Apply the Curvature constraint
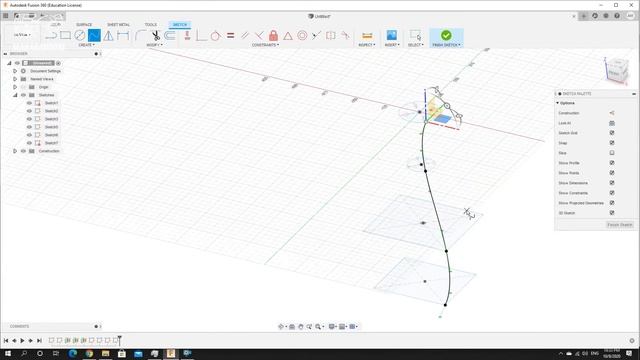This screenshot has height=360, width=640. [x=345, y=36]
